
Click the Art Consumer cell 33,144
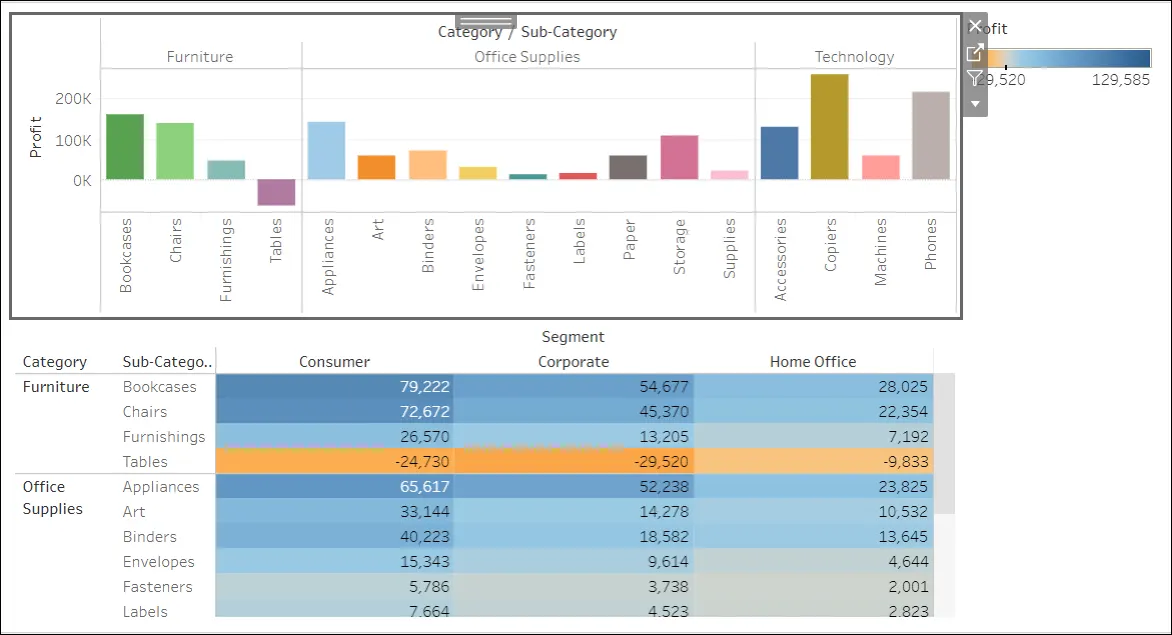pyautogui.click(x=334, y=512)
